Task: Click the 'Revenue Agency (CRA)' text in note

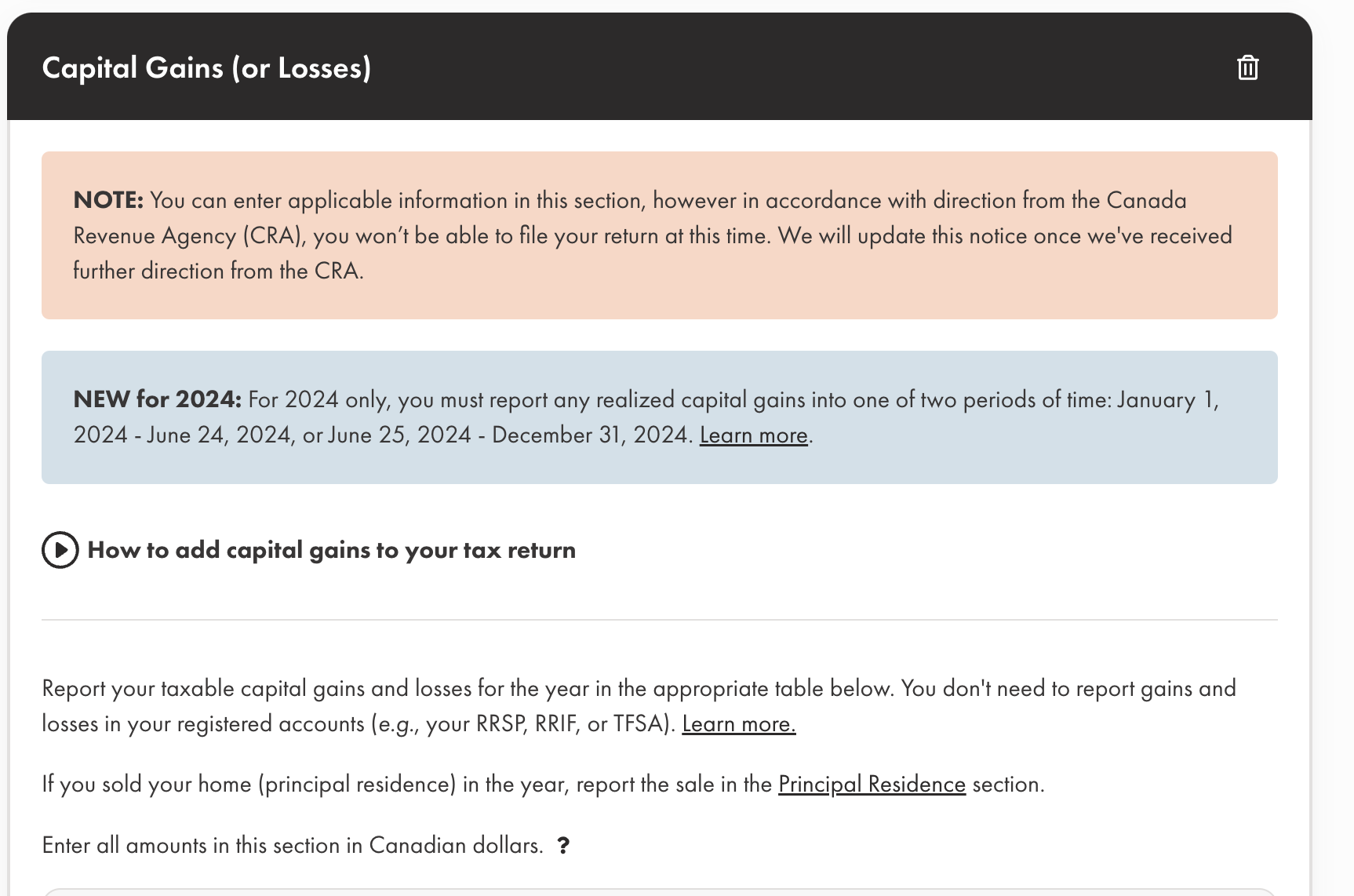Action: 188,236
